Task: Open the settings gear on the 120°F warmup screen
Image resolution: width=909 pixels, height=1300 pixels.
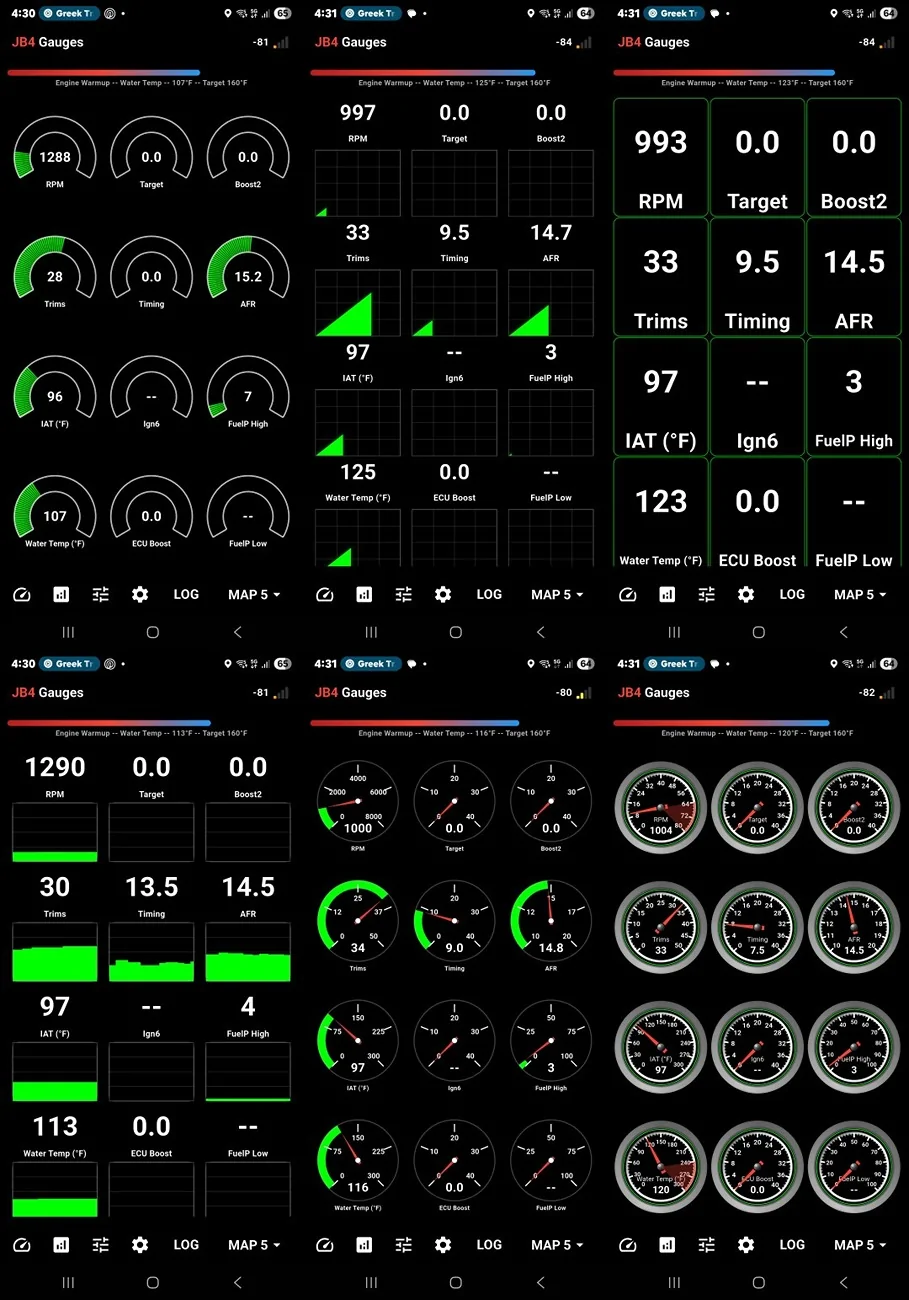Action: 746,1245
